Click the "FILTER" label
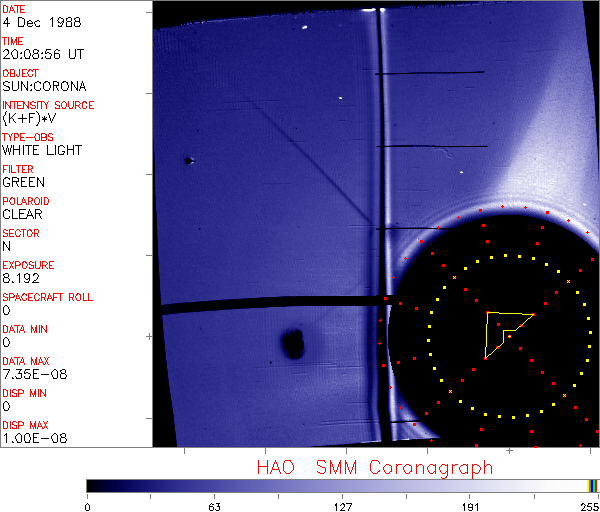 (18, 169)
